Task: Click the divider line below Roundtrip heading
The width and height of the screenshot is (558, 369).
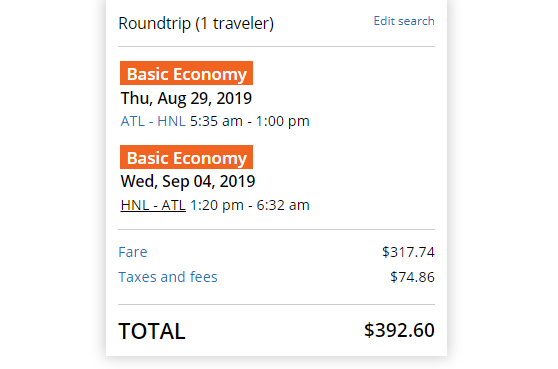Action: click(x=277, y=46)
